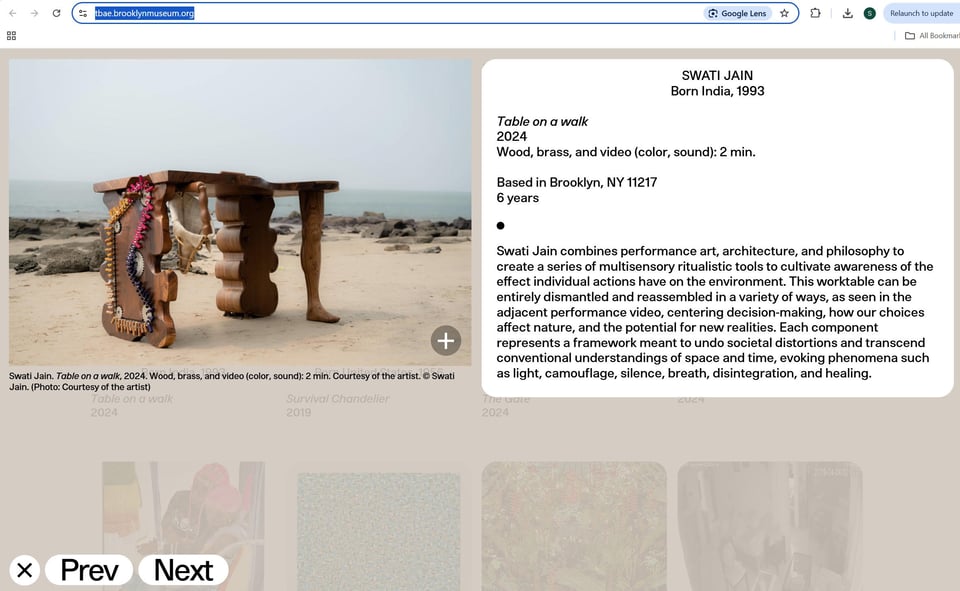Open the downloads icon
The image size is (960, 591).
pyautogui.click(x=847, y=13)
